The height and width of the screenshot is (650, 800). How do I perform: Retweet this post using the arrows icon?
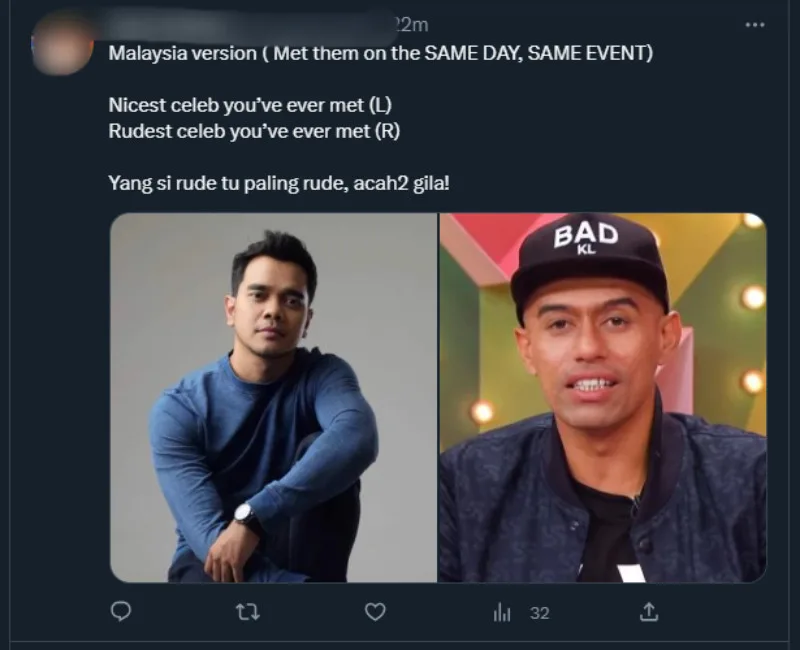[x=248, y=612]
